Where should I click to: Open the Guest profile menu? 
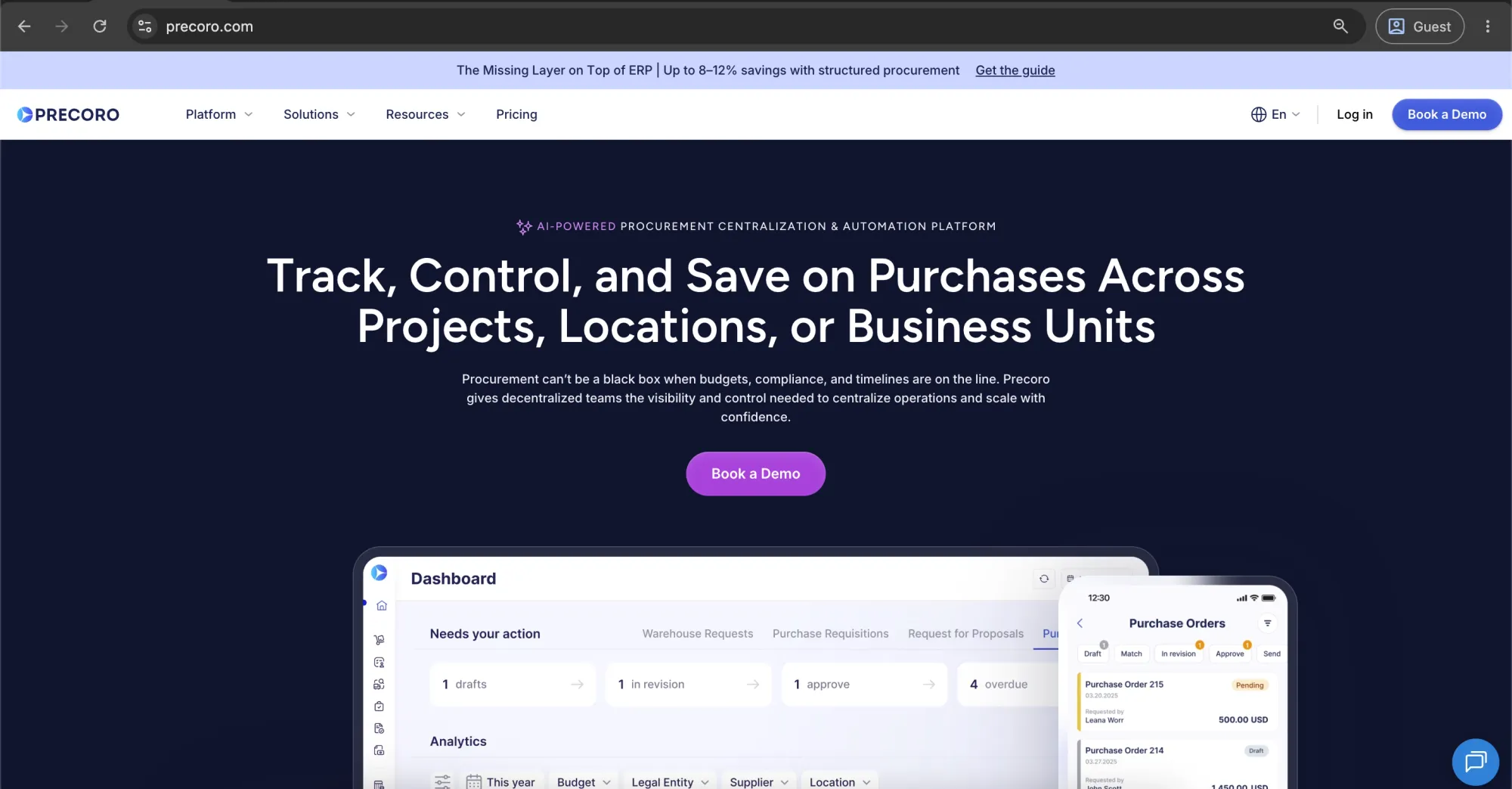pyautogui.click(x=1420, y=26)
